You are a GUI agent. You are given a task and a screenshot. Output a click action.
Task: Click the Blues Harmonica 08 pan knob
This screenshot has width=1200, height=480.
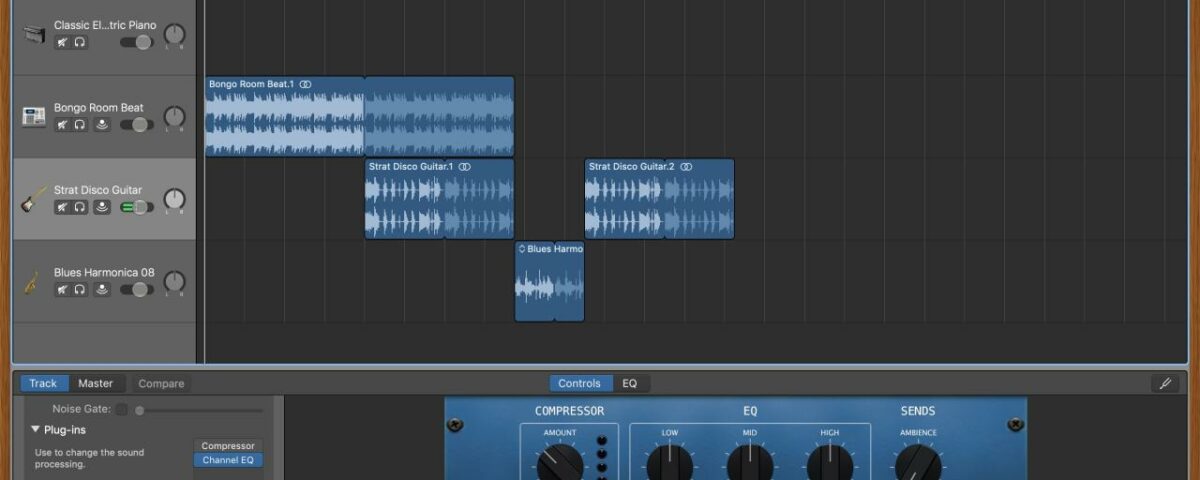point(175,282)
